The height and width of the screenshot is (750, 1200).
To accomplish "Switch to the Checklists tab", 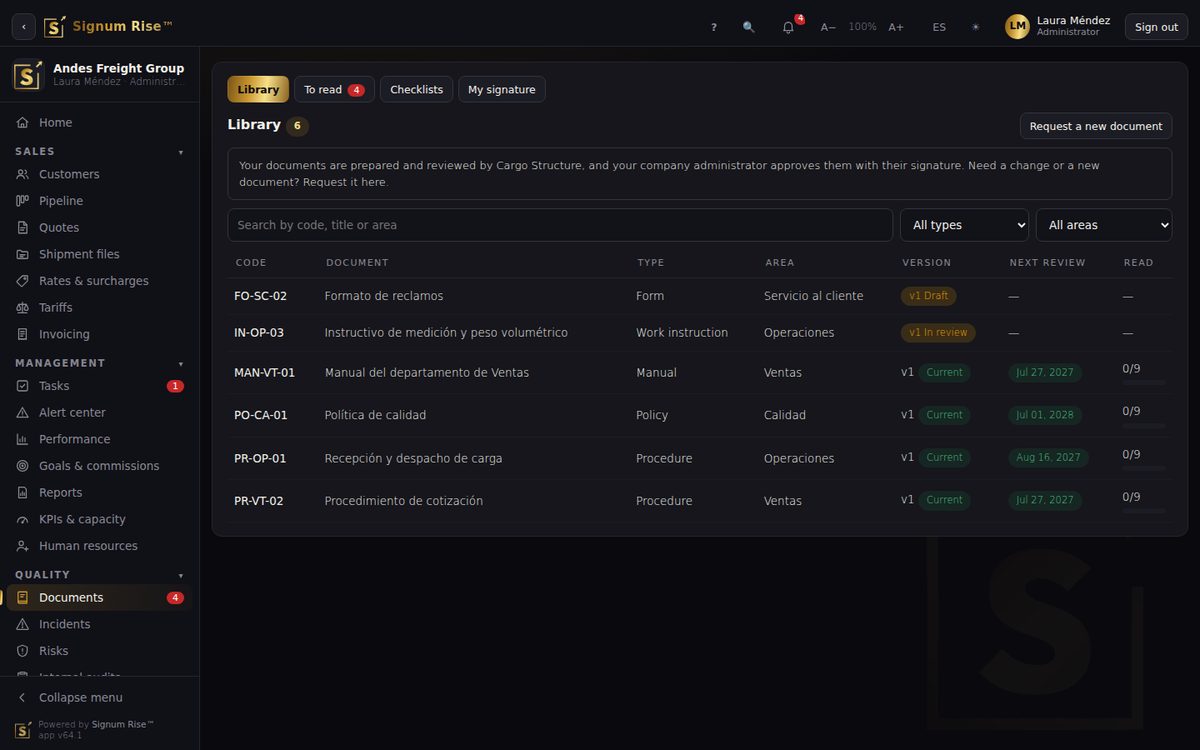I will 416,89.
